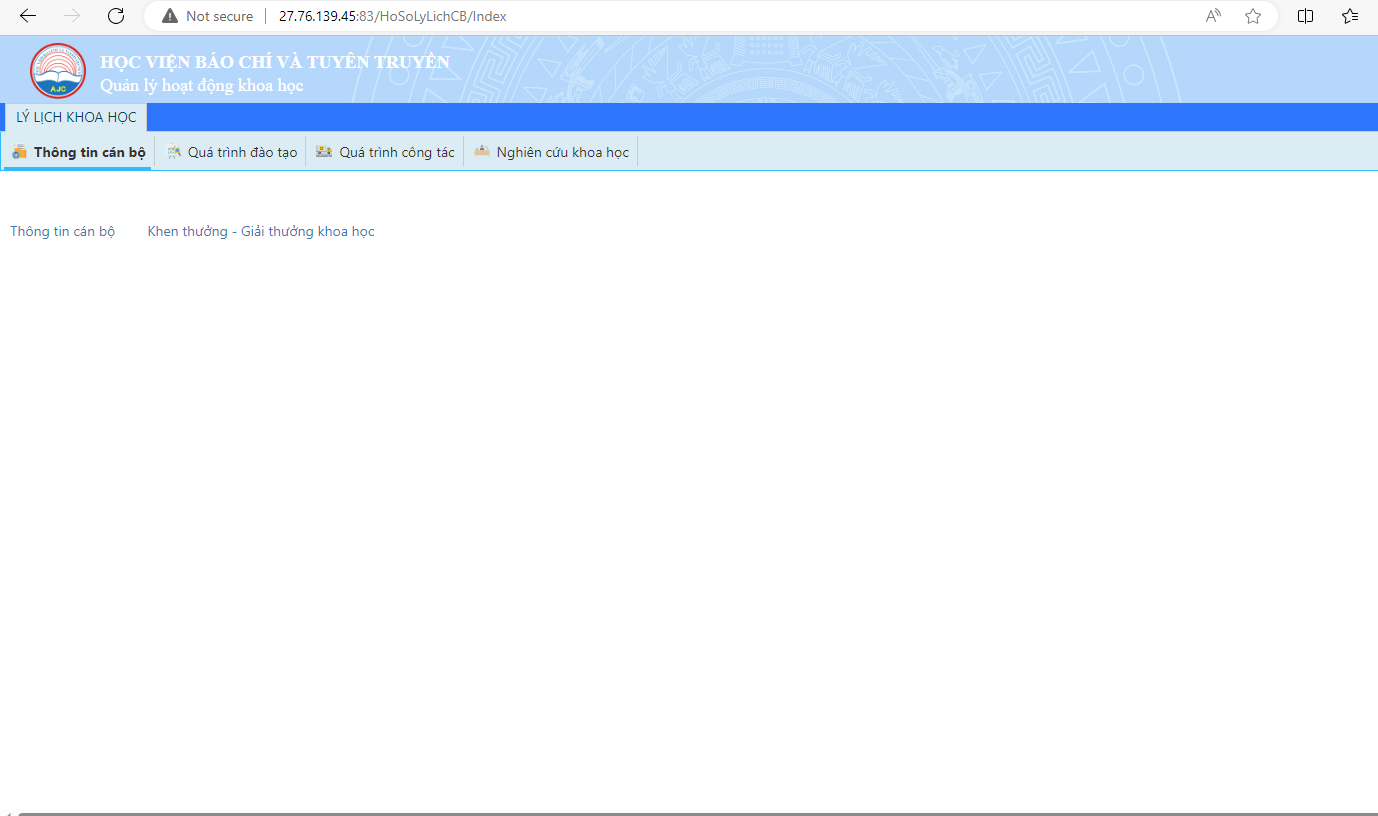Open LÝ LỊCH KHOA HỌC tab

click(76, 117)
